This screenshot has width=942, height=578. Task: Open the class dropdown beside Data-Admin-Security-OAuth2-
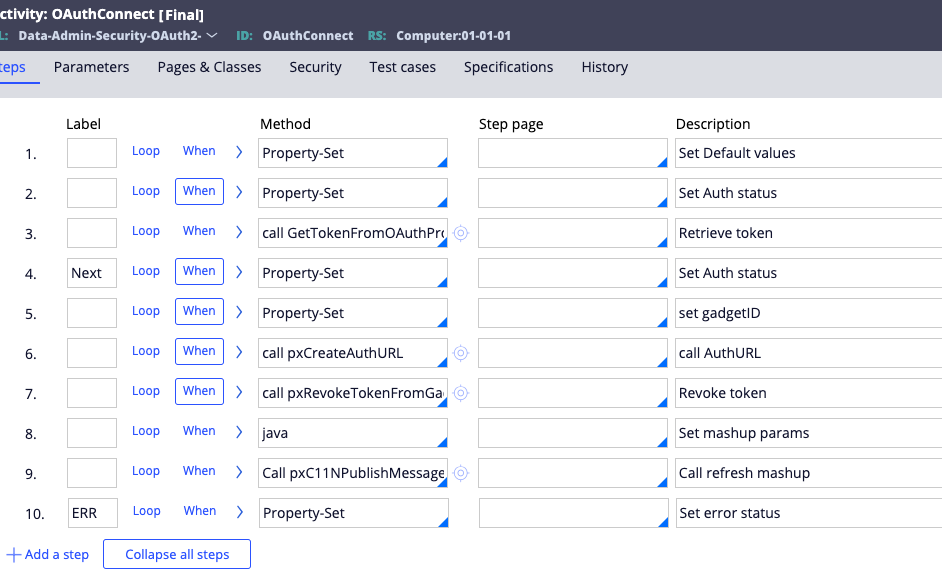[211, 35]
